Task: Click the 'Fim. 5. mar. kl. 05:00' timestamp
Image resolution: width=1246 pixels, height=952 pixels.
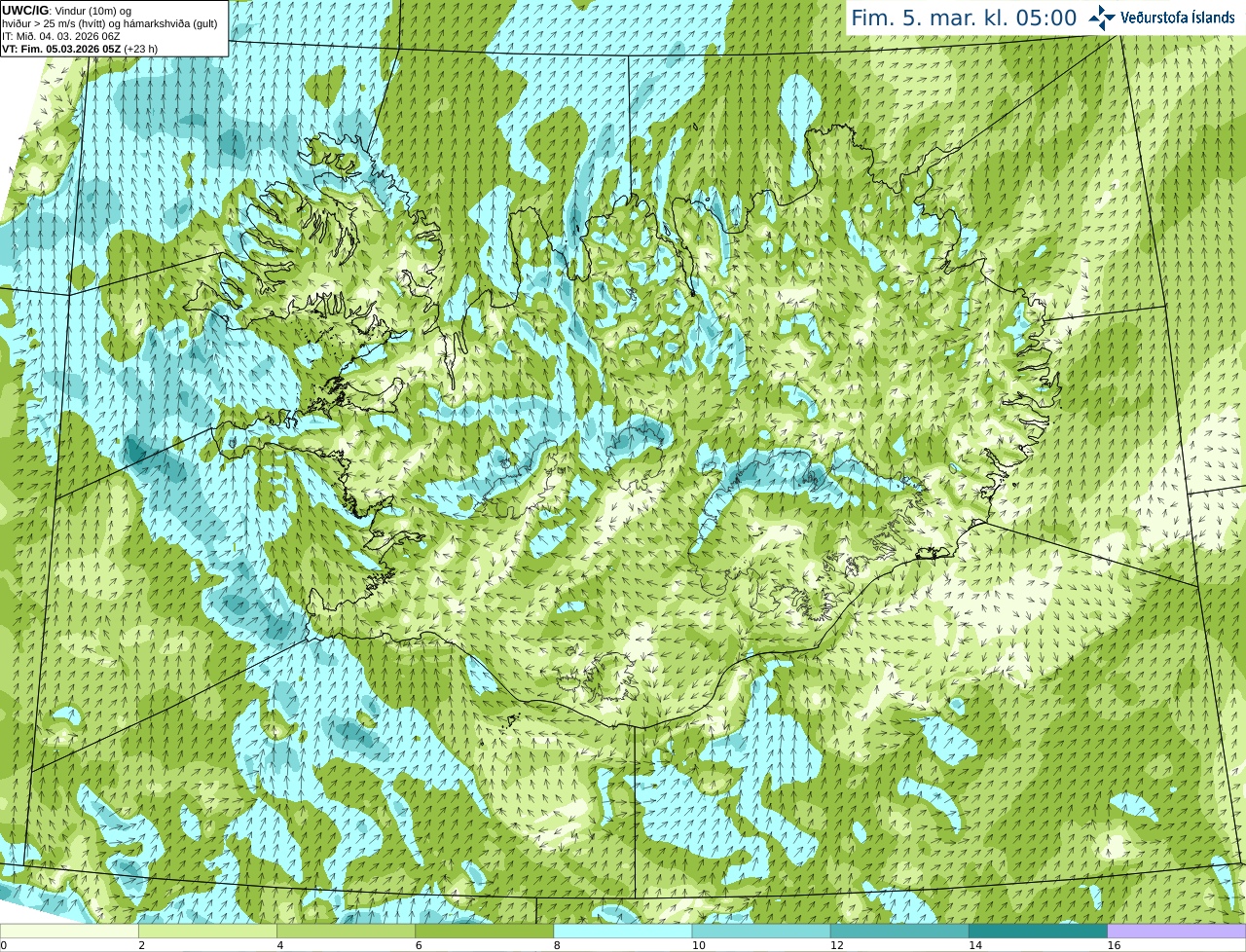Action: coord(964,18)
